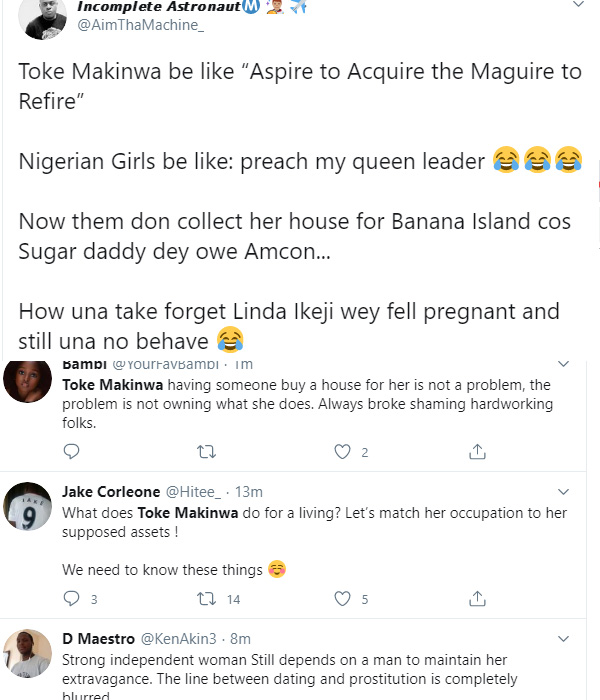Viewport: 600px width, 700px height.
Task: Open Bambi's profile avatar
Action: (28, 380)
